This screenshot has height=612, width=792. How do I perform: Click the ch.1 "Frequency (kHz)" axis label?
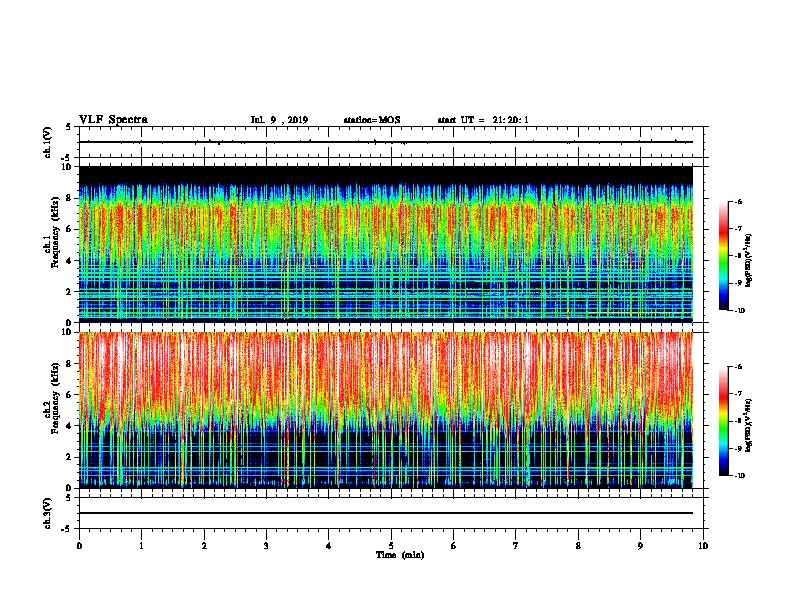point(55,232)
